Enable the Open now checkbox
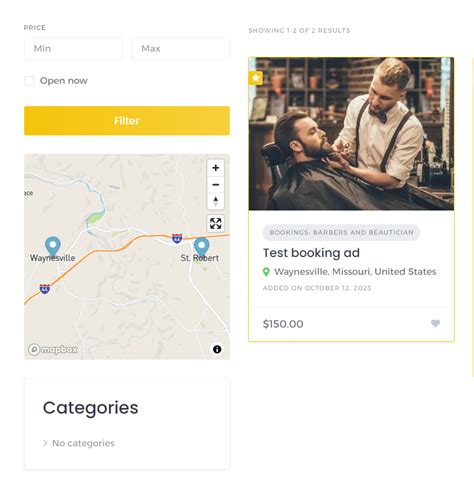The image size is (474, 479). click(29, 81)
